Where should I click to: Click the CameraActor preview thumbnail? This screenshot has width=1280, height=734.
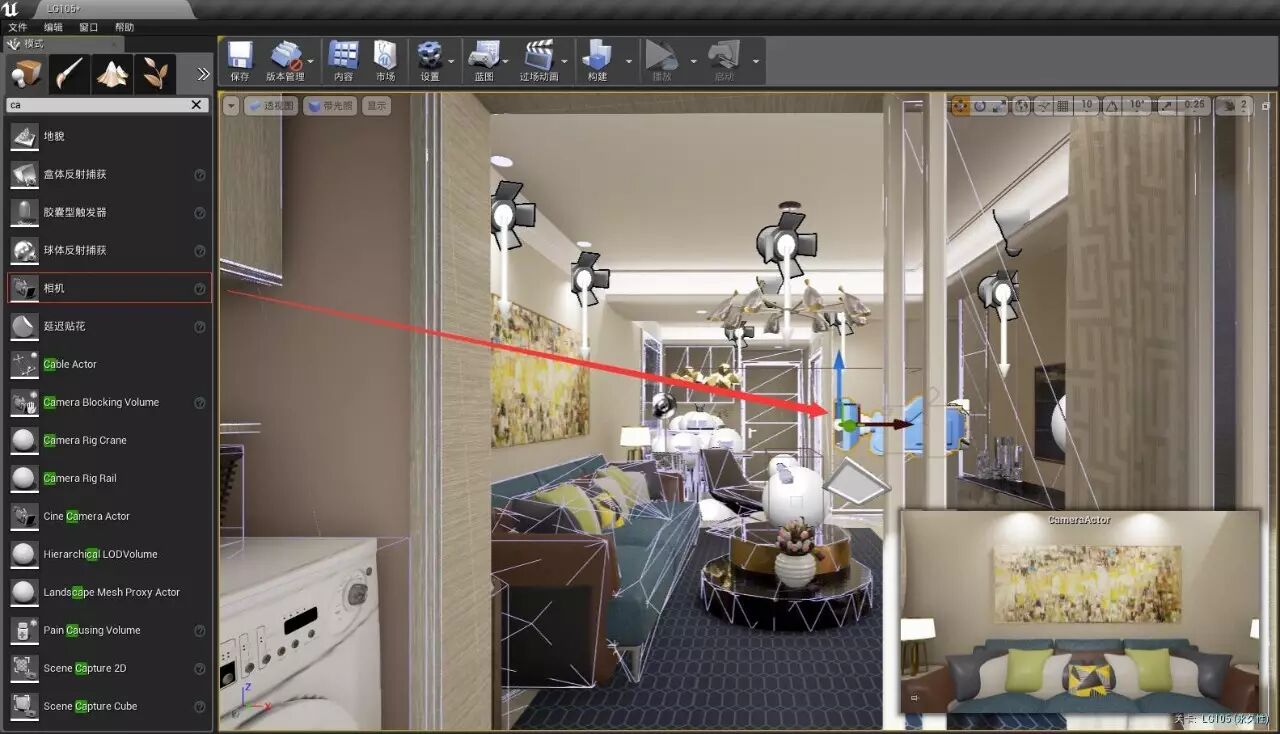1080,612
